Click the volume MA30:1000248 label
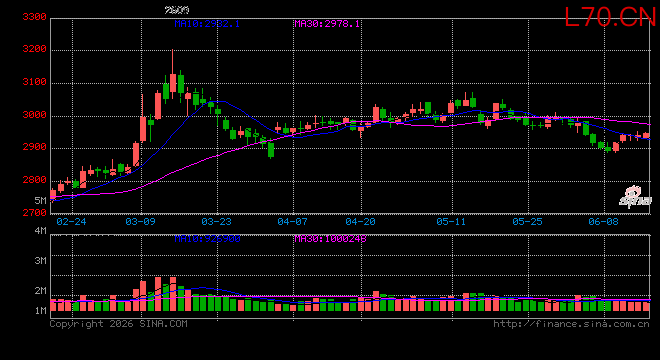 click(330, 239)
